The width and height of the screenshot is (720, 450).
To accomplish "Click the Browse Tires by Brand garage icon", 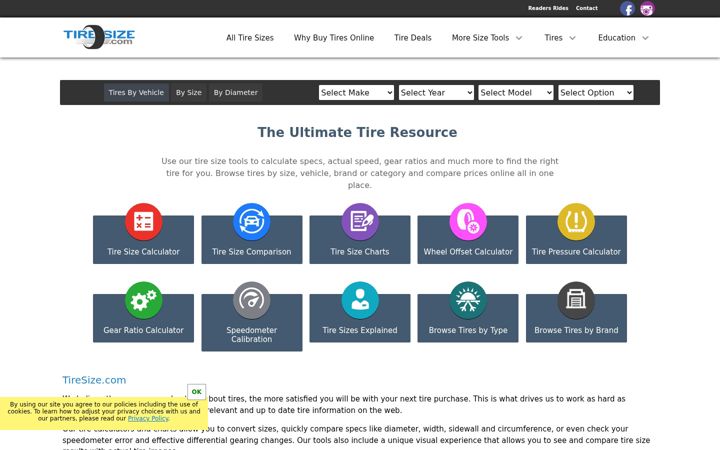I will tap(576, 300).
